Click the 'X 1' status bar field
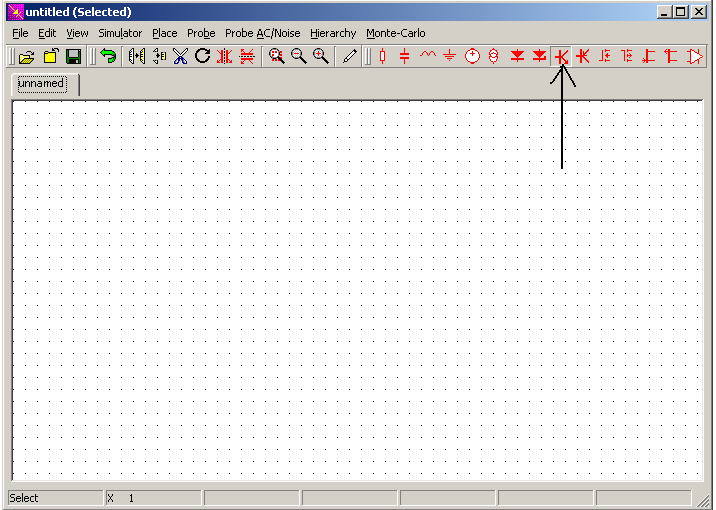Image resolution: width=716 pixels, height=510 pixels. pos(153,498)
